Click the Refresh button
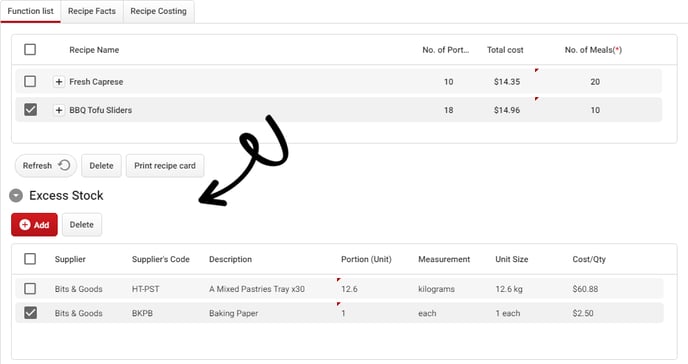 tap(46, 166)
